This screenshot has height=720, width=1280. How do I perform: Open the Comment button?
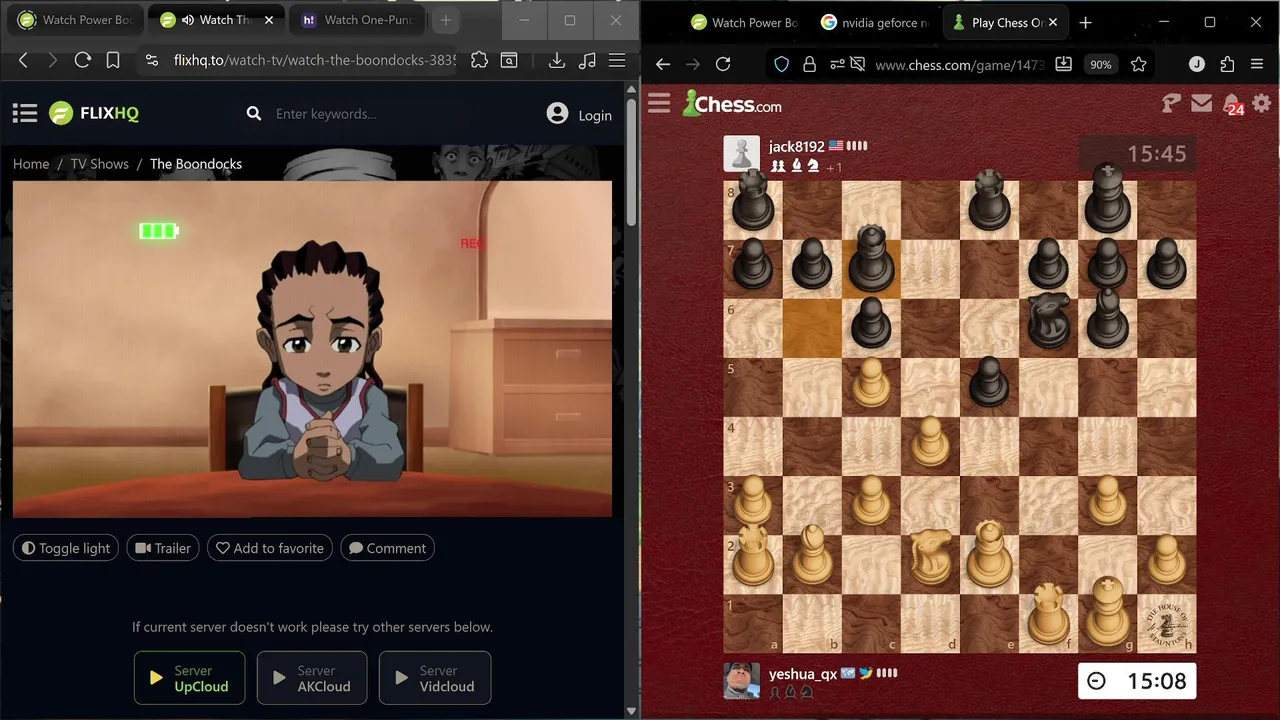pyautogui.click(x=387, y=548)
